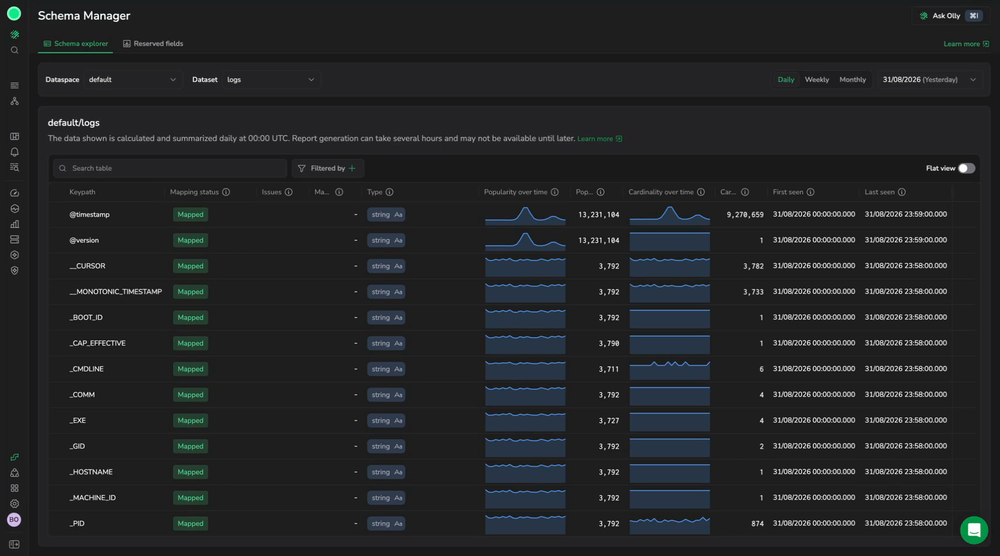This screenshot has height=556, width=1000.
Task: Open the top-right Learn more link
Action: click(x=966, y=44)
